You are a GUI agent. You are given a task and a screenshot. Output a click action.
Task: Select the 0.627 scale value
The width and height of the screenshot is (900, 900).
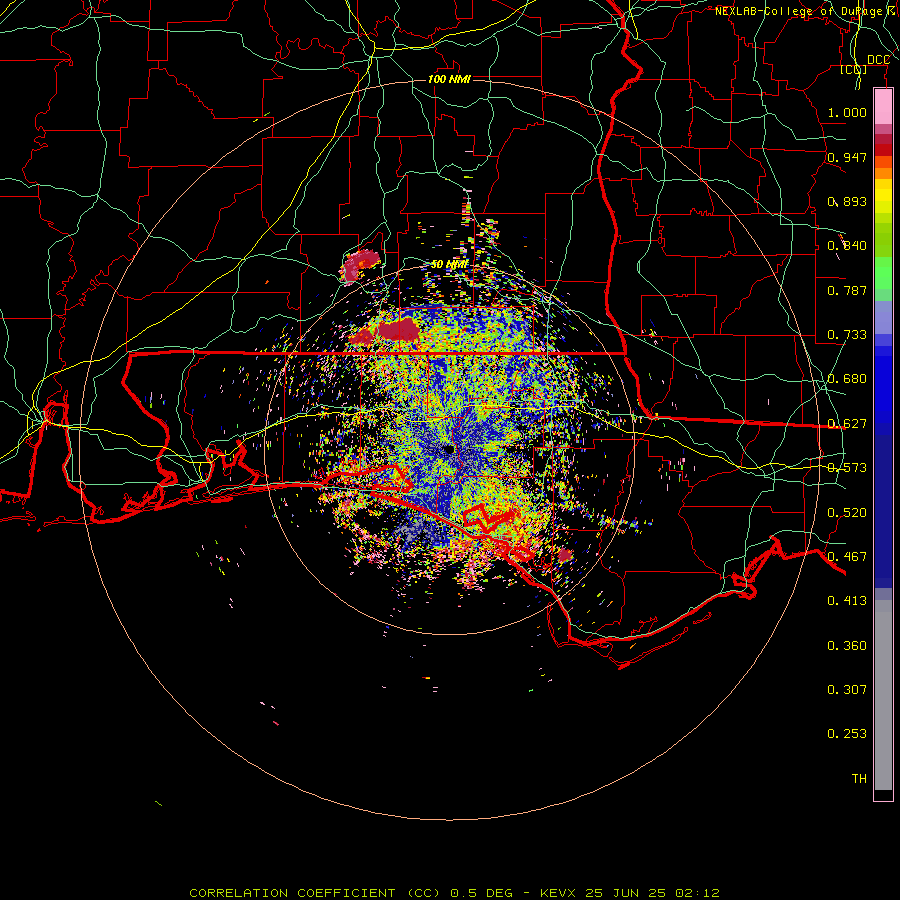[x=847, y=424]
